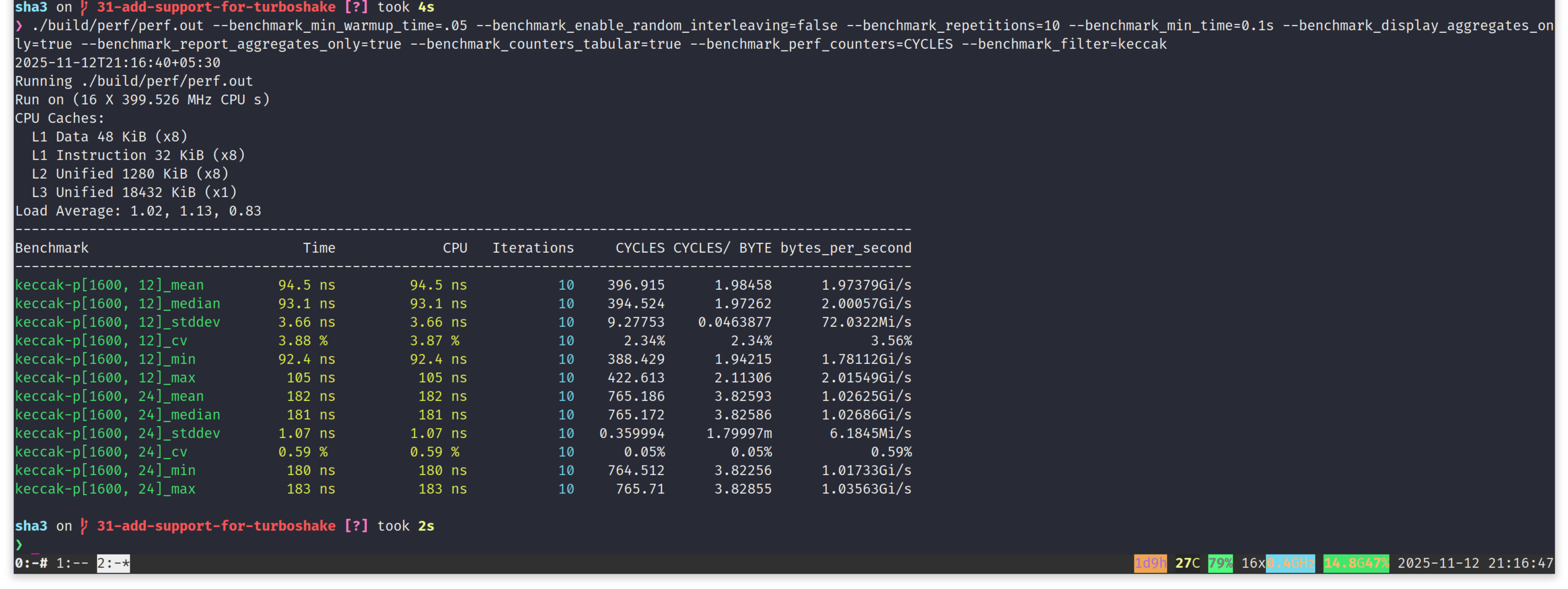Select active tmux window 2
This screenshot has height=589, width=1568.
pyautogui.click(x=113, y=563)
